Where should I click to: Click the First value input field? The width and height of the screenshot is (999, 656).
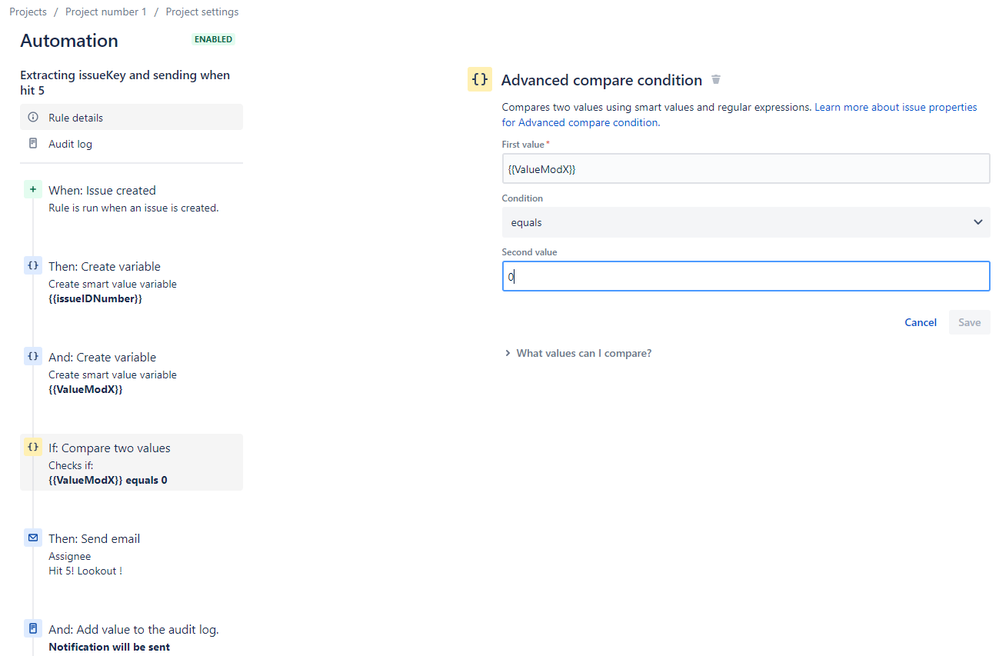click(745, 169)
